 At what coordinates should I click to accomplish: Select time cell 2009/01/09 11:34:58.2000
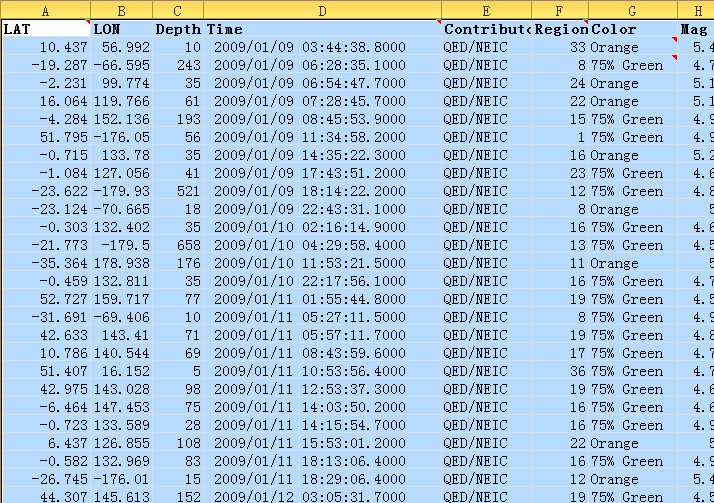322,137
